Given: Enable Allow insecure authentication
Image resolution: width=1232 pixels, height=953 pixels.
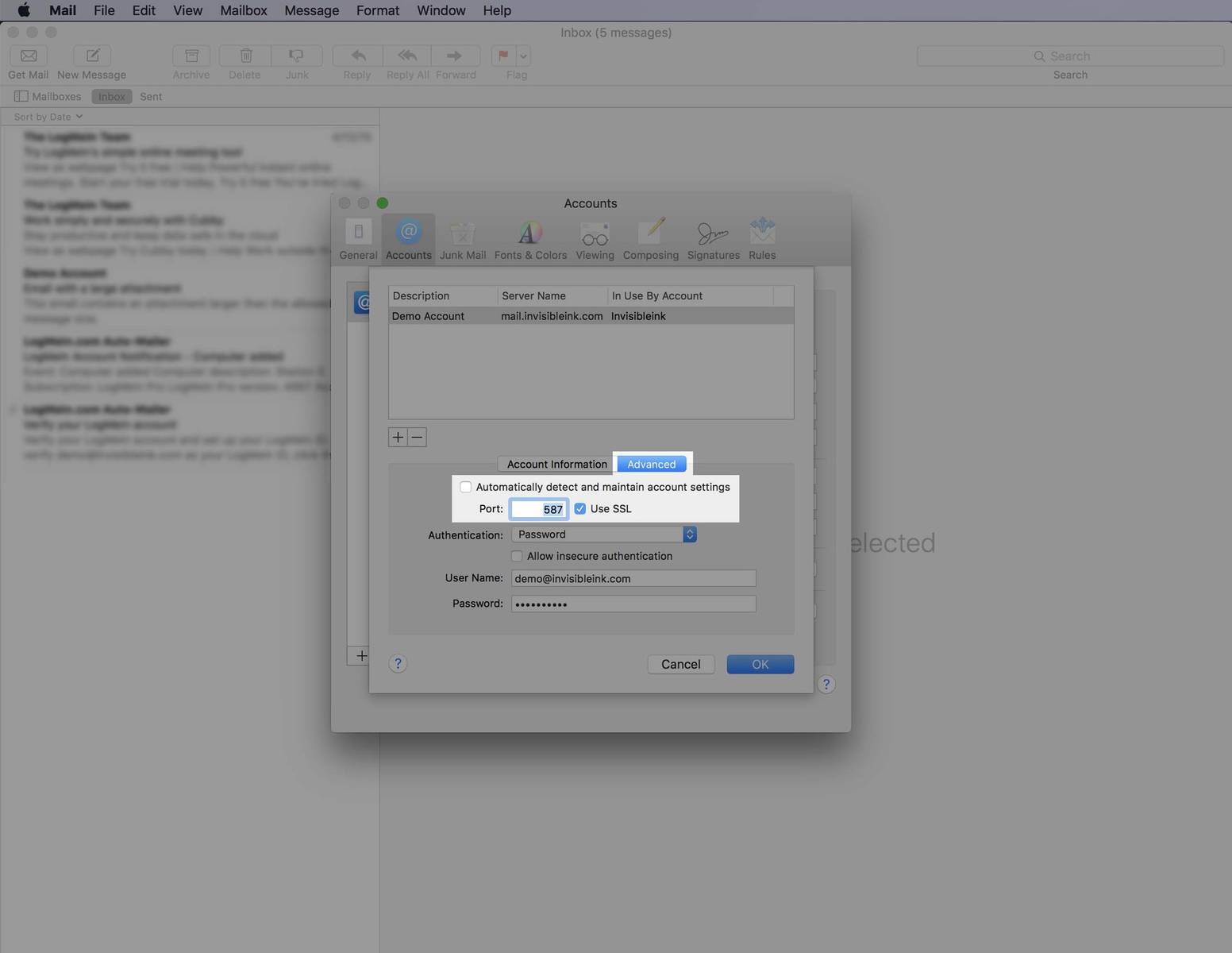Looking at the screenshot, I should click(x=517, y=556).
